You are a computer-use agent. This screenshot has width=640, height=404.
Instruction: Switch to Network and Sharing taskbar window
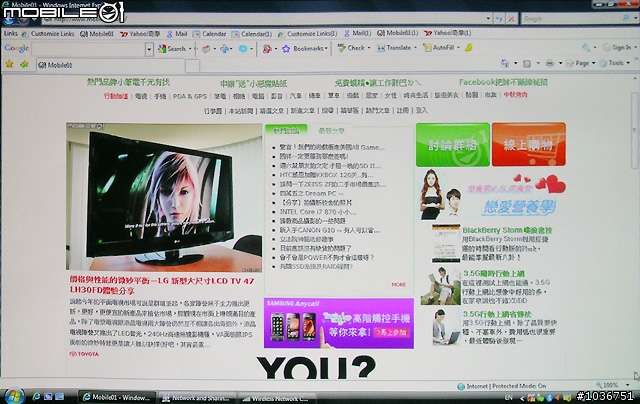(197, 397)
